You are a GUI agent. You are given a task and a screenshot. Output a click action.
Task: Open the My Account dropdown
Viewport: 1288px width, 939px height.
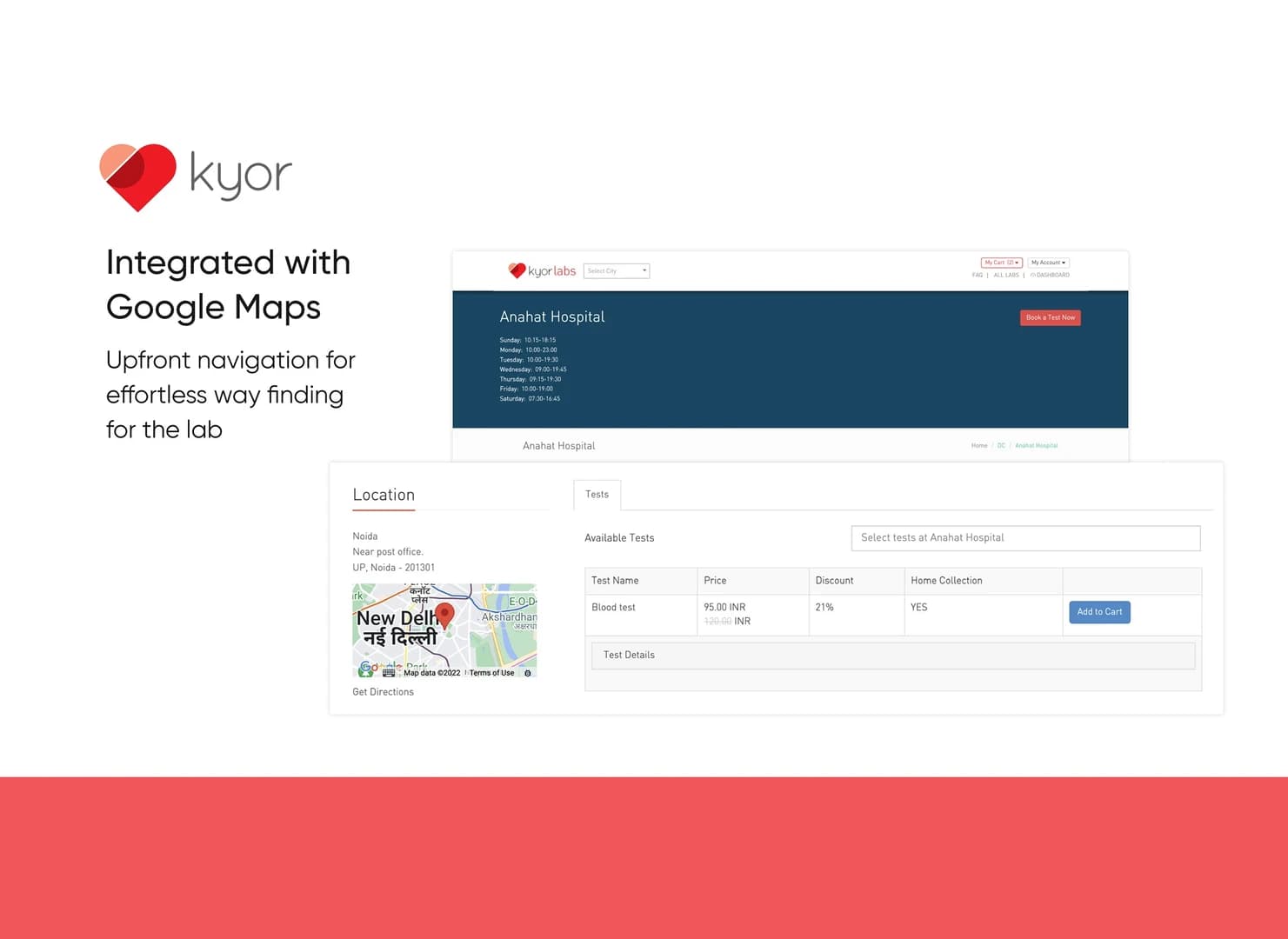[x=1048, y=263]
